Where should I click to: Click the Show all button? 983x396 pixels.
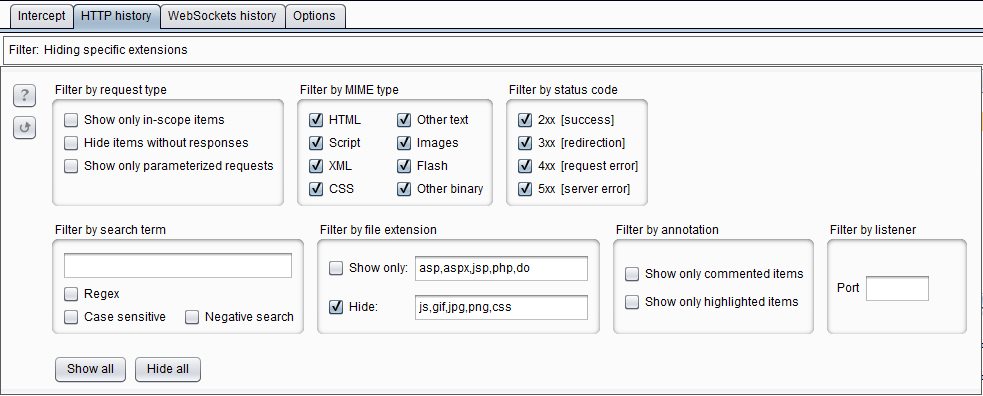[x=90, y=369]
